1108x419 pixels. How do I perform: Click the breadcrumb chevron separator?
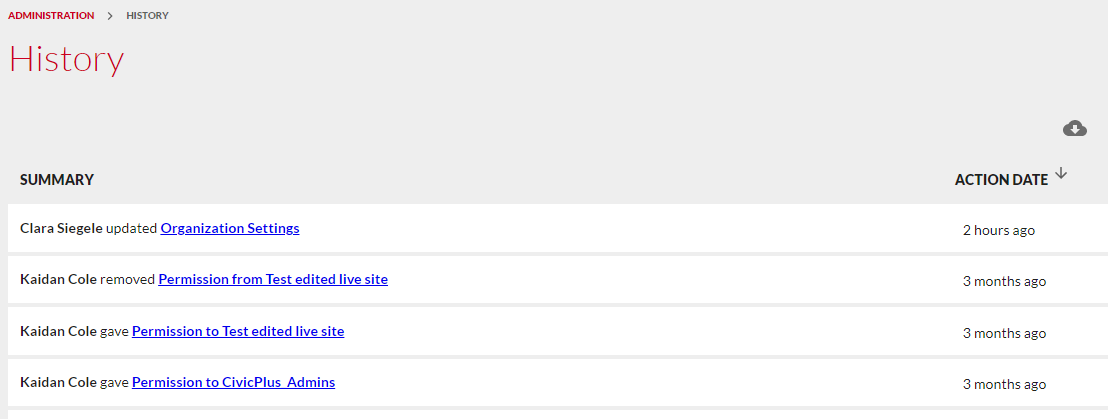click(110, 16)
